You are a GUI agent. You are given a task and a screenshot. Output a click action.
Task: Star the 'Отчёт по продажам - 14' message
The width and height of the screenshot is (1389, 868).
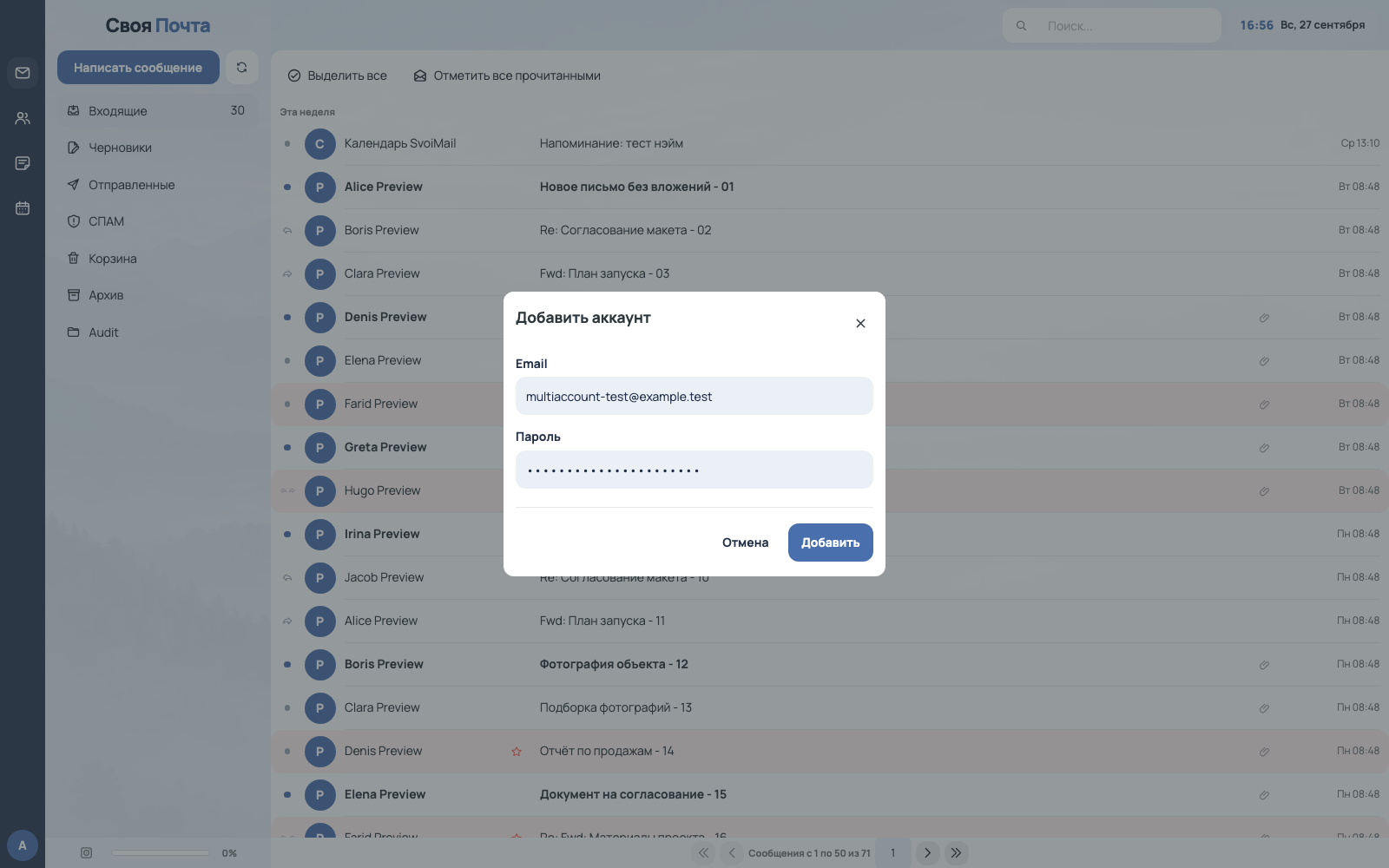pyautogui.click(x=517, y=752)
